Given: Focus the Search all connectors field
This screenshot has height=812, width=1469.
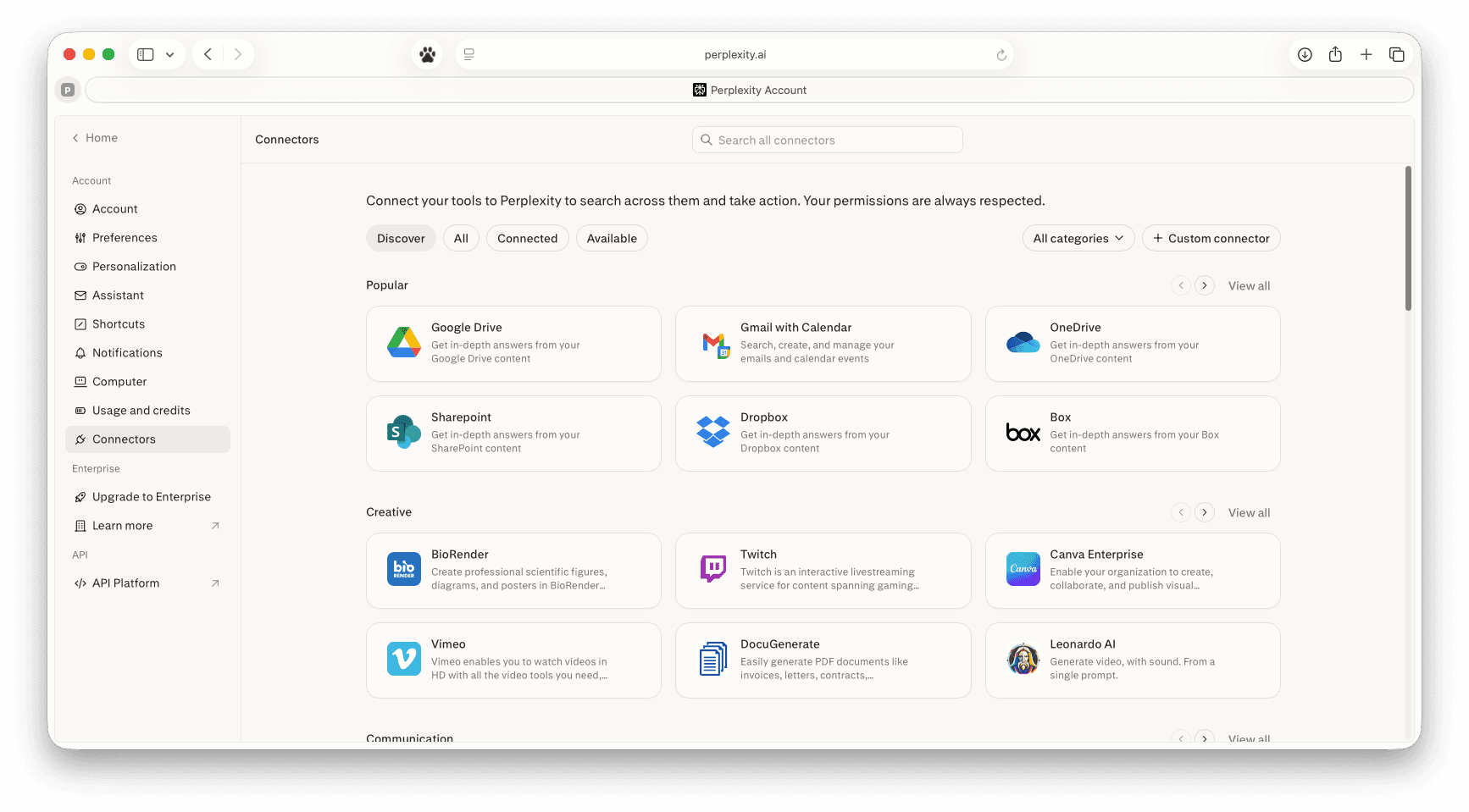Looking at the screenshot, I should coord(827,141).
